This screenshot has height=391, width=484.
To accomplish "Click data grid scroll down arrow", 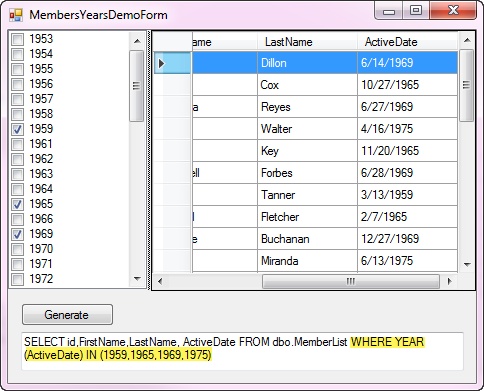I will (467, 265).
